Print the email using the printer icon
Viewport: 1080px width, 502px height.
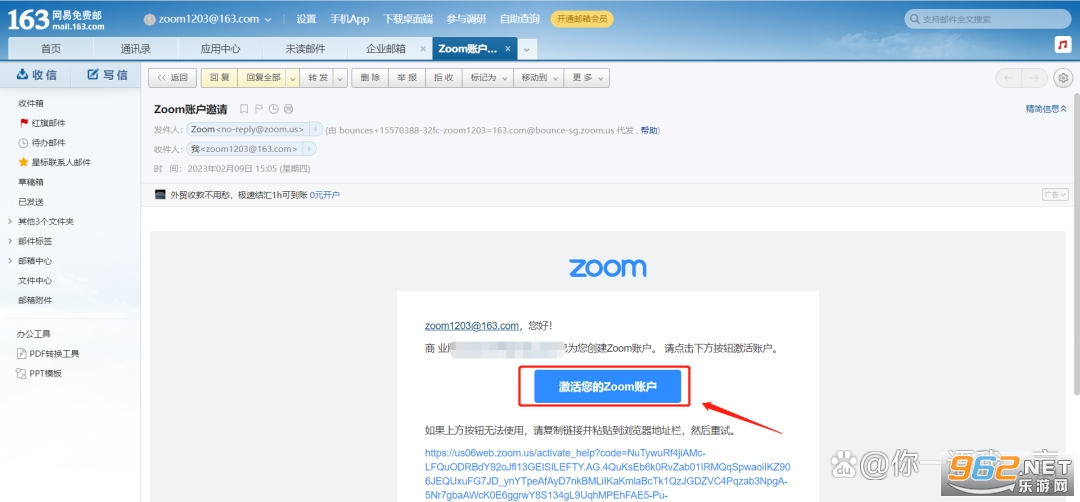(x=289, y=109)
